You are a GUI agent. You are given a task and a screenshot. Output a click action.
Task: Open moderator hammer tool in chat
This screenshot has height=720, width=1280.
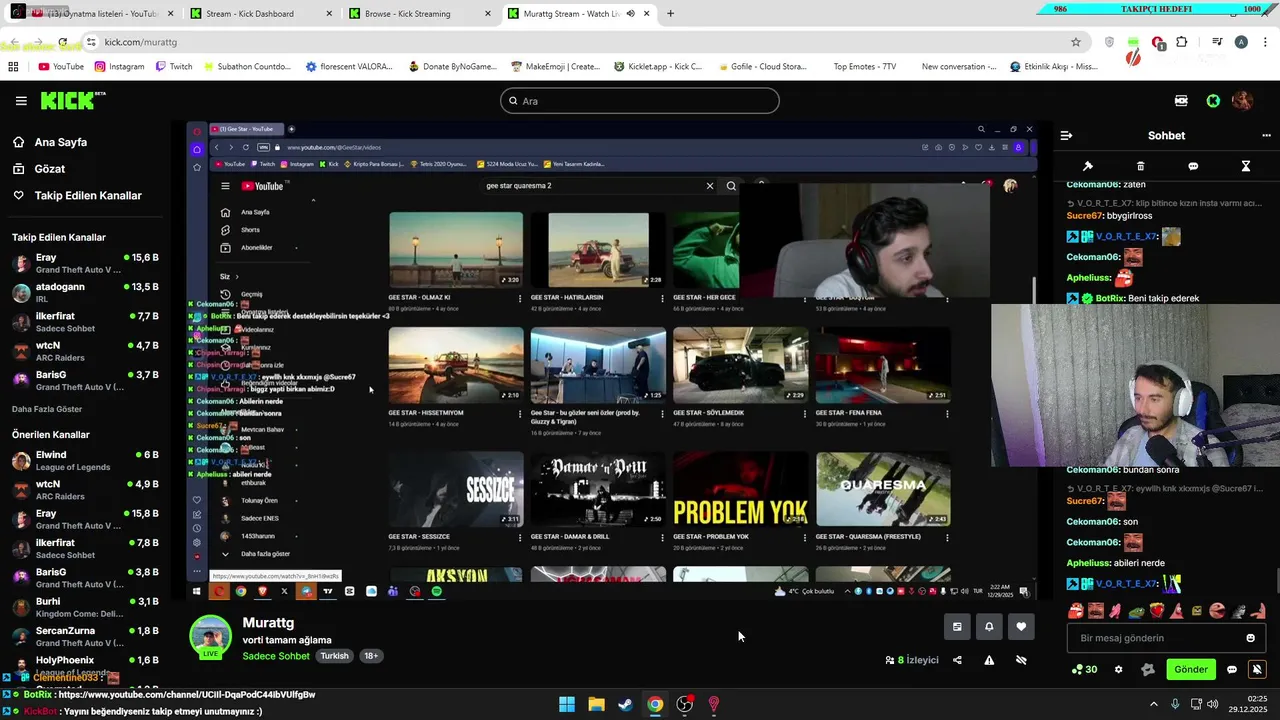click(1088, 166)
